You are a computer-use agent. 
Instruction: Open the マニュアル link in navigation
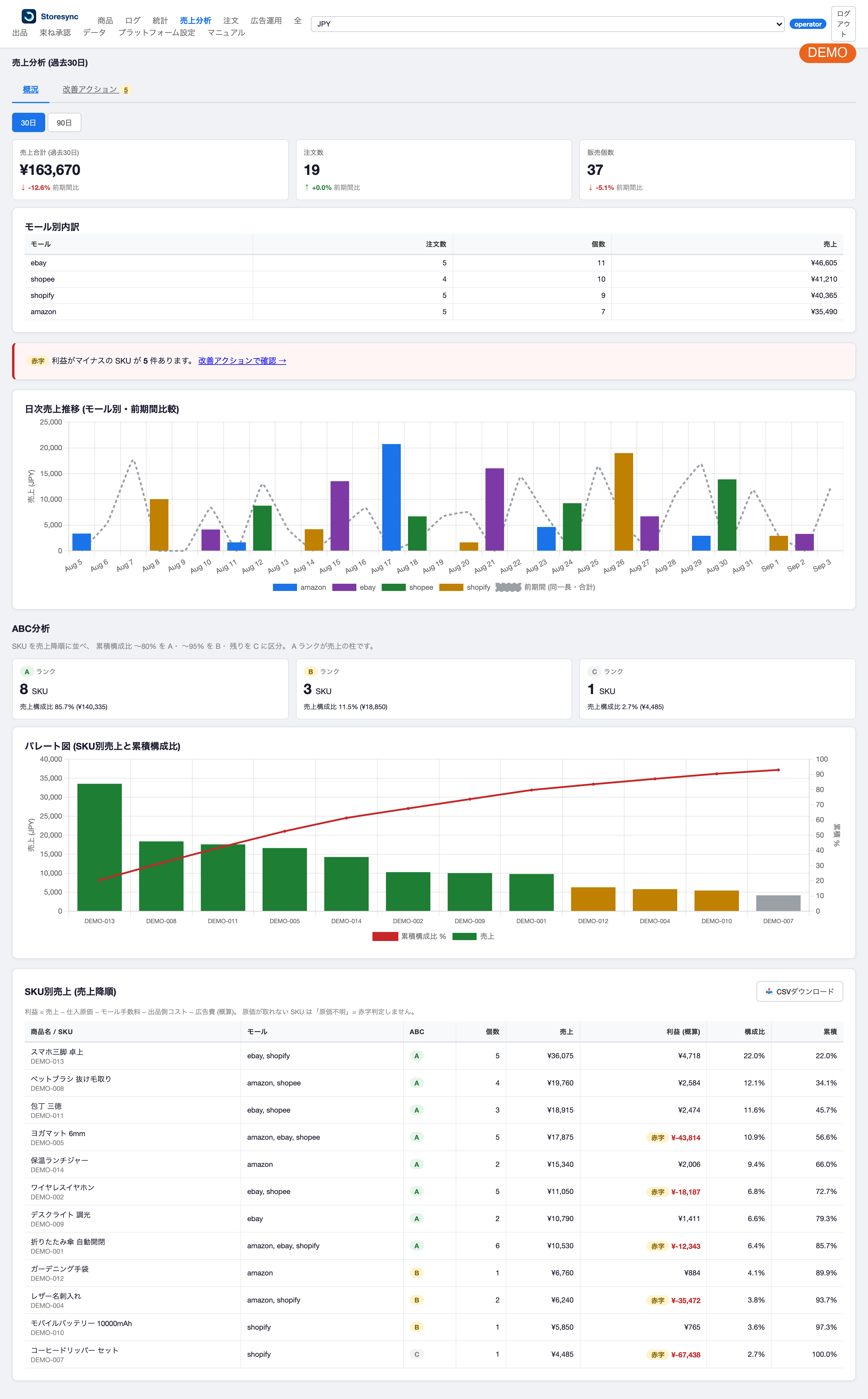coord(226,33)
